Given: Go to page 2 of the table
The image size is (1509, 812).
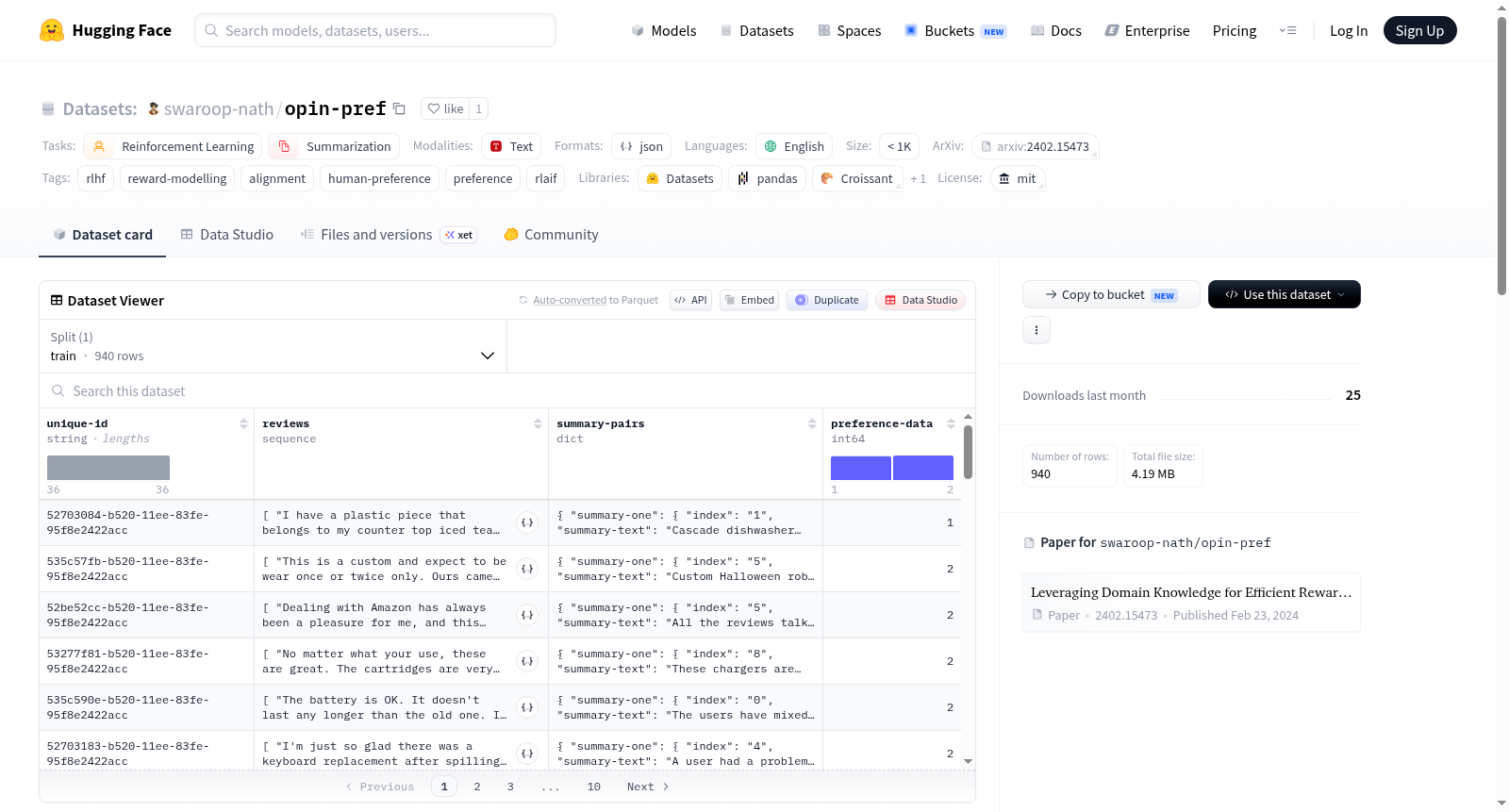Looking at the screenshot, I should (x=477, y=787).
